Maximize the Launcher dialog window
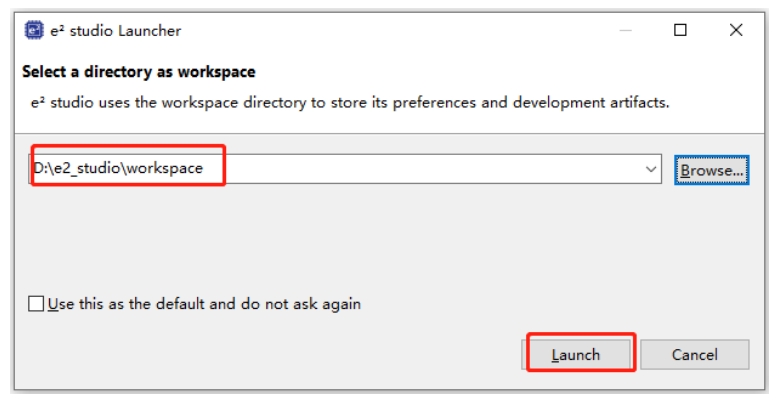 680,30
